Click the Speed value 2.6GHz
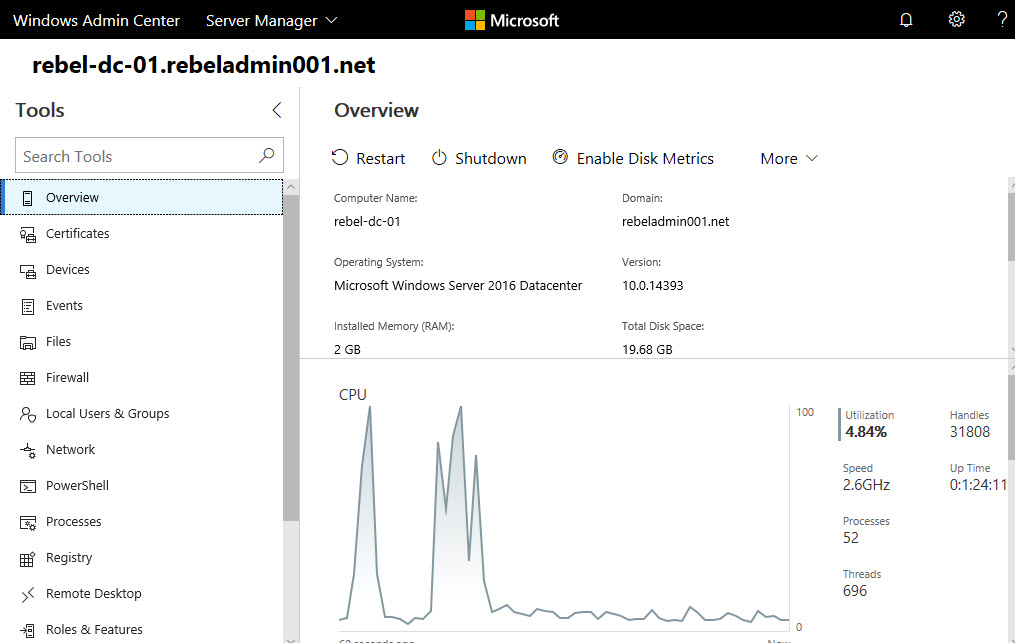 click(x=866, y=485)
